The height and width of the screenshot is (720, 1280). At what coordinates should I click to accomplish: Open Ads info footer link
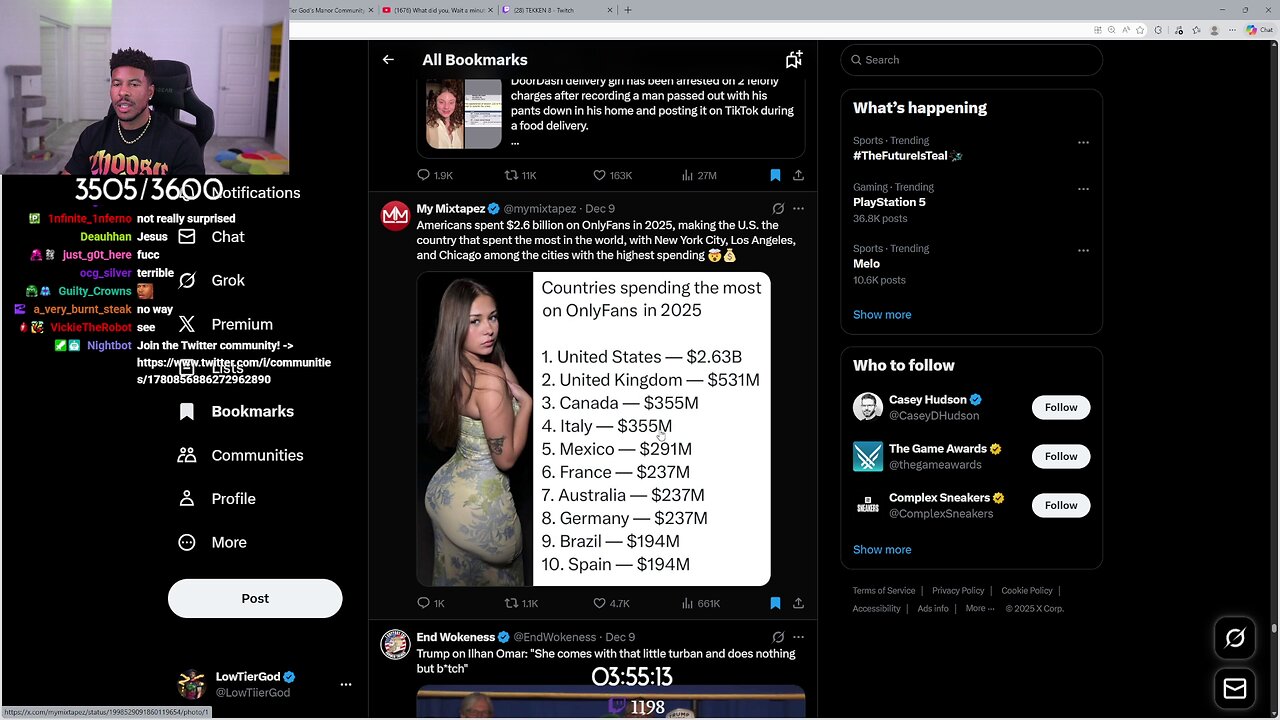[933, 608]
